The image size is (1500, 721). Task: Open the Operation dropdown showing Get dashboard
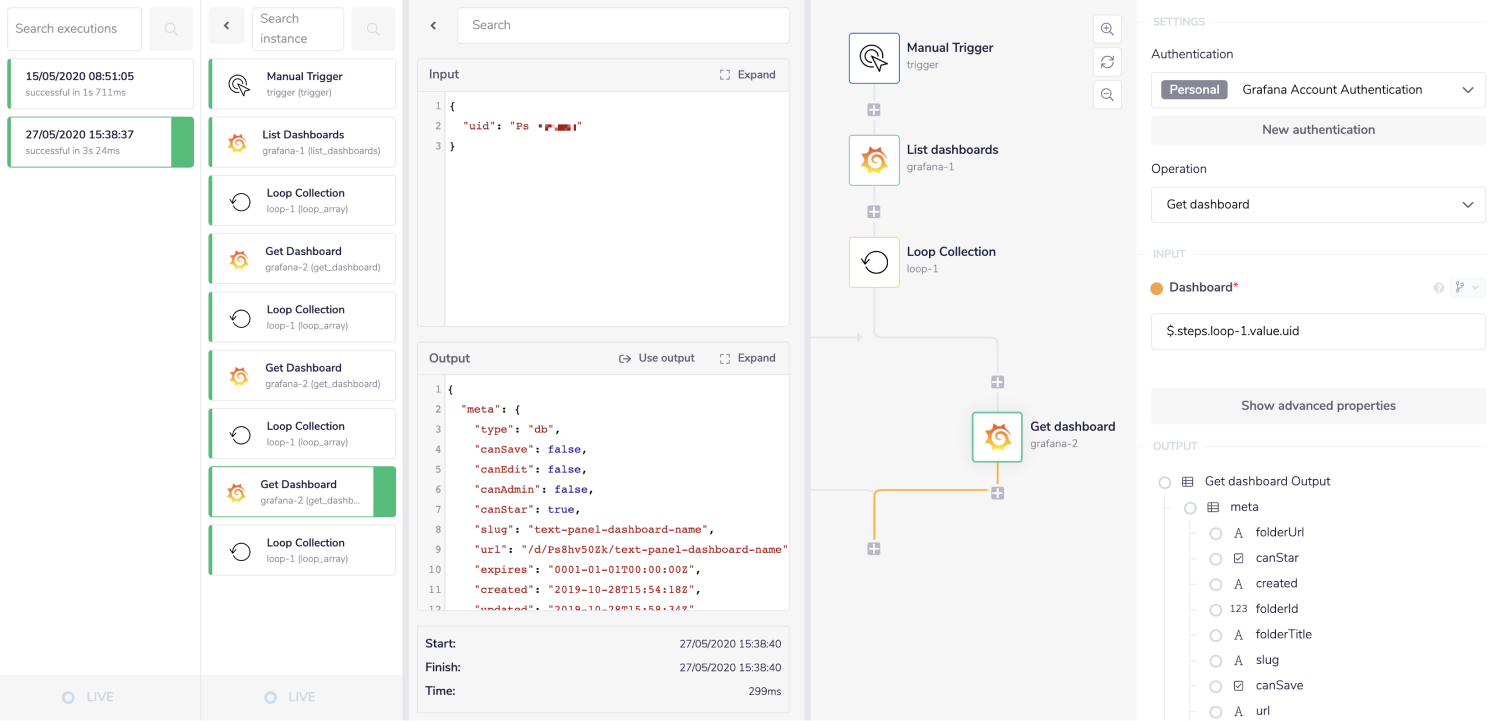(1318, 205)
